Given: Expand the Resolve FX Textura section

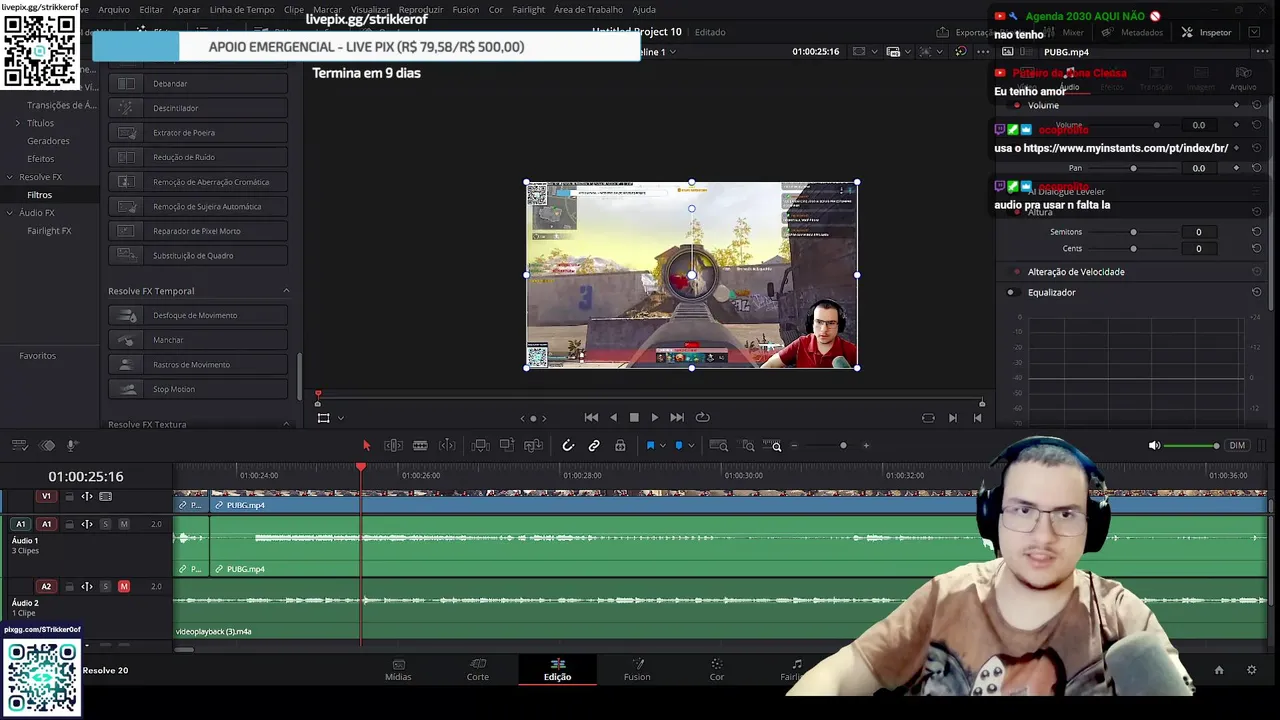Looking at the screenshot, I should [286, 425].
